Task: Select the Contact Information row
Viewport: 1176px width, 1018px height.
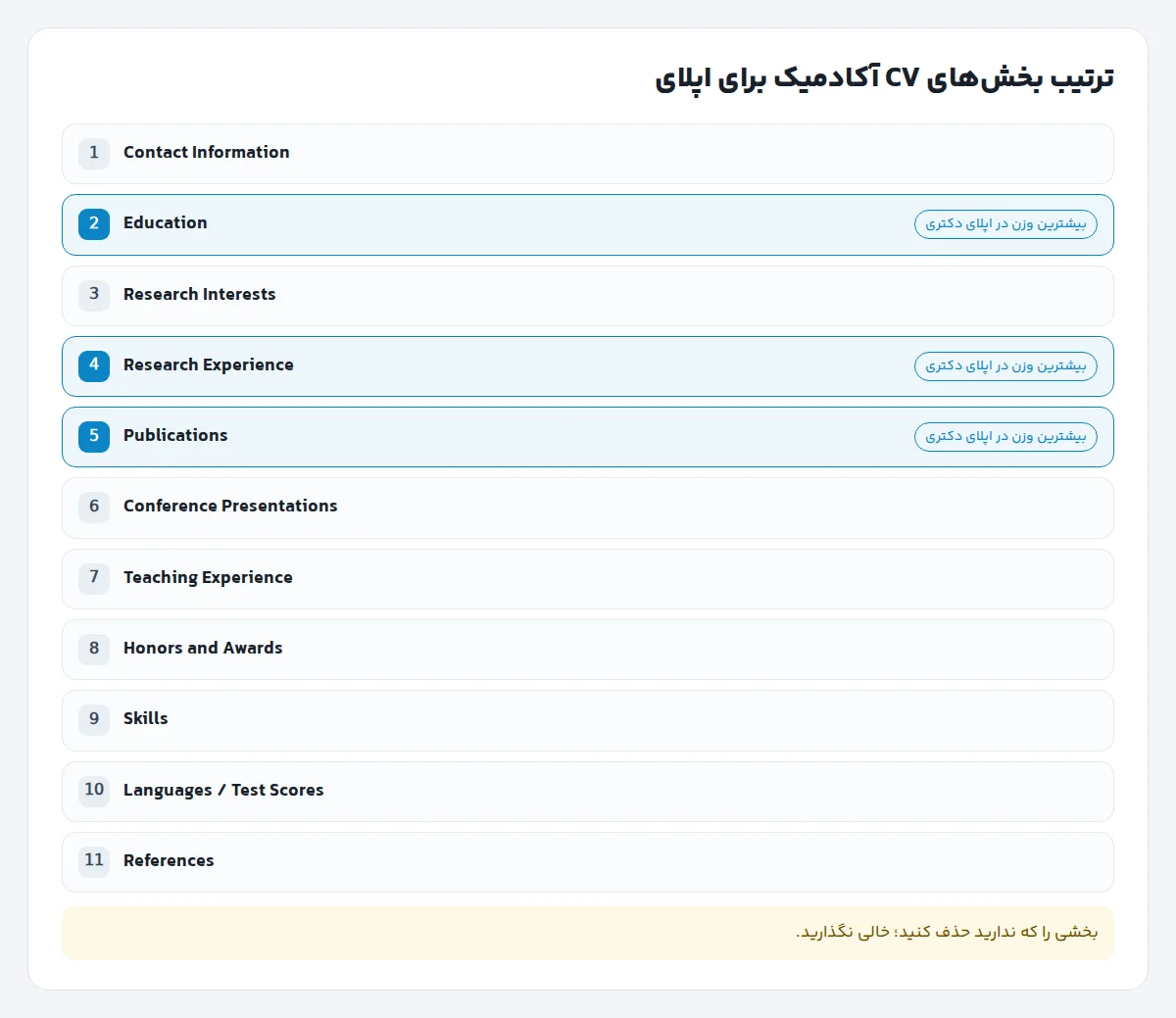Action: (x=588, y=154)
